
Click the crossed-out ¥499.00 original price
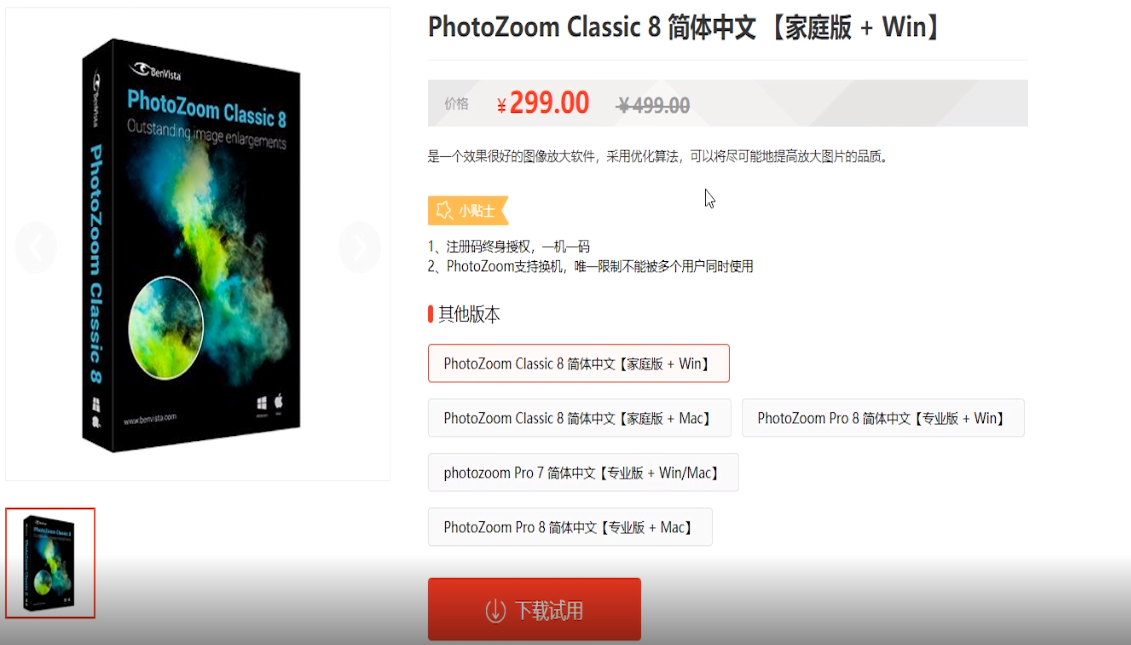[x=653, y=106]
